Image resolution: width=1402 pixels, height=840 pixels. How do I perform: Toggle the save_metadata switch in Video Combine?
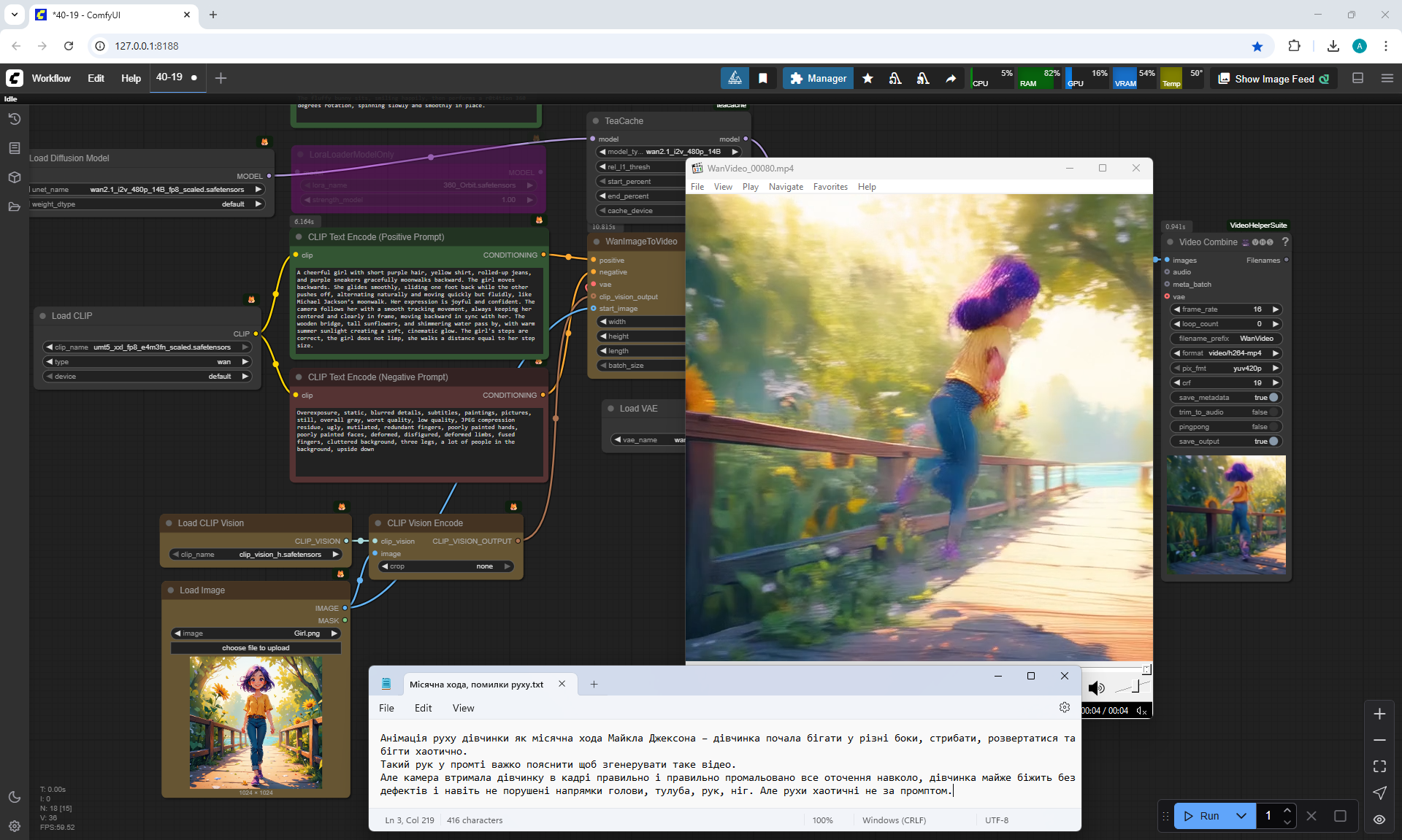tap(1273, 398)
